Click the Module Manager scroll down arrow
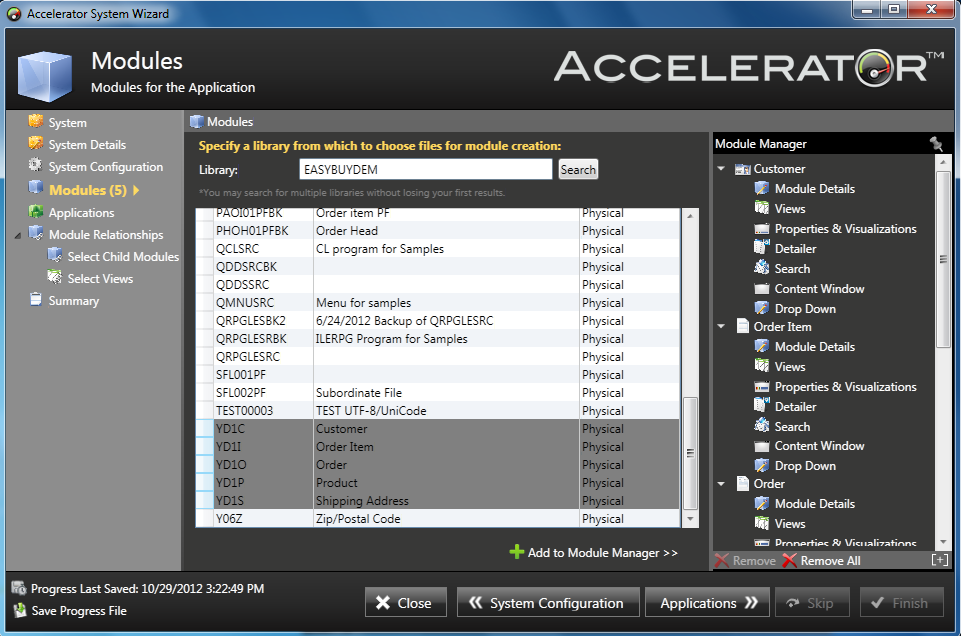 943,542
